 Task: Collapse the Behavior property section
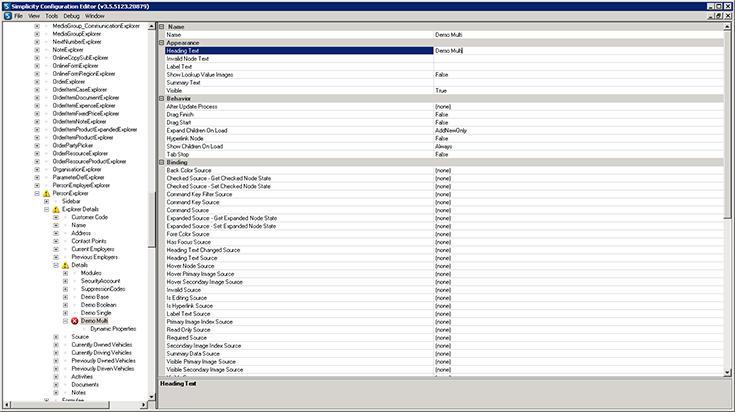pos(162,98)
